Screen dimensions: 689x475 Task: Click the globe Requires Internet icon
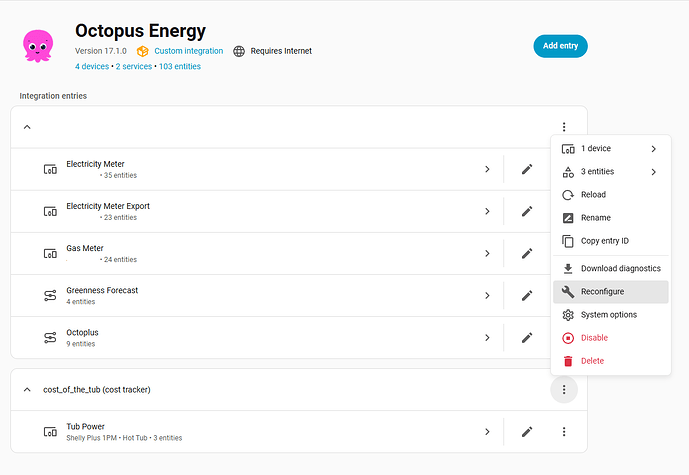pyautogui.click(x=239, y=51)
